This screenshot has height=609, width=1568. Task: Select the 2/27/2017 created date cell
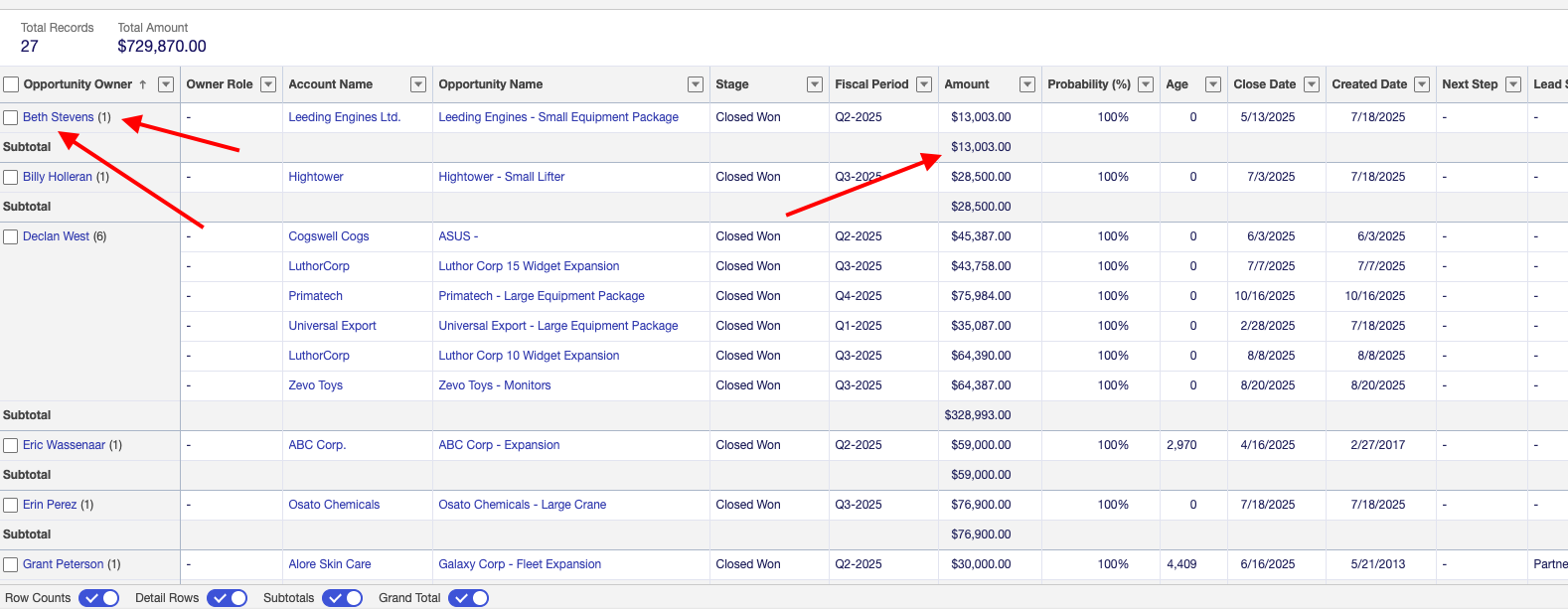pos(1378,445)
